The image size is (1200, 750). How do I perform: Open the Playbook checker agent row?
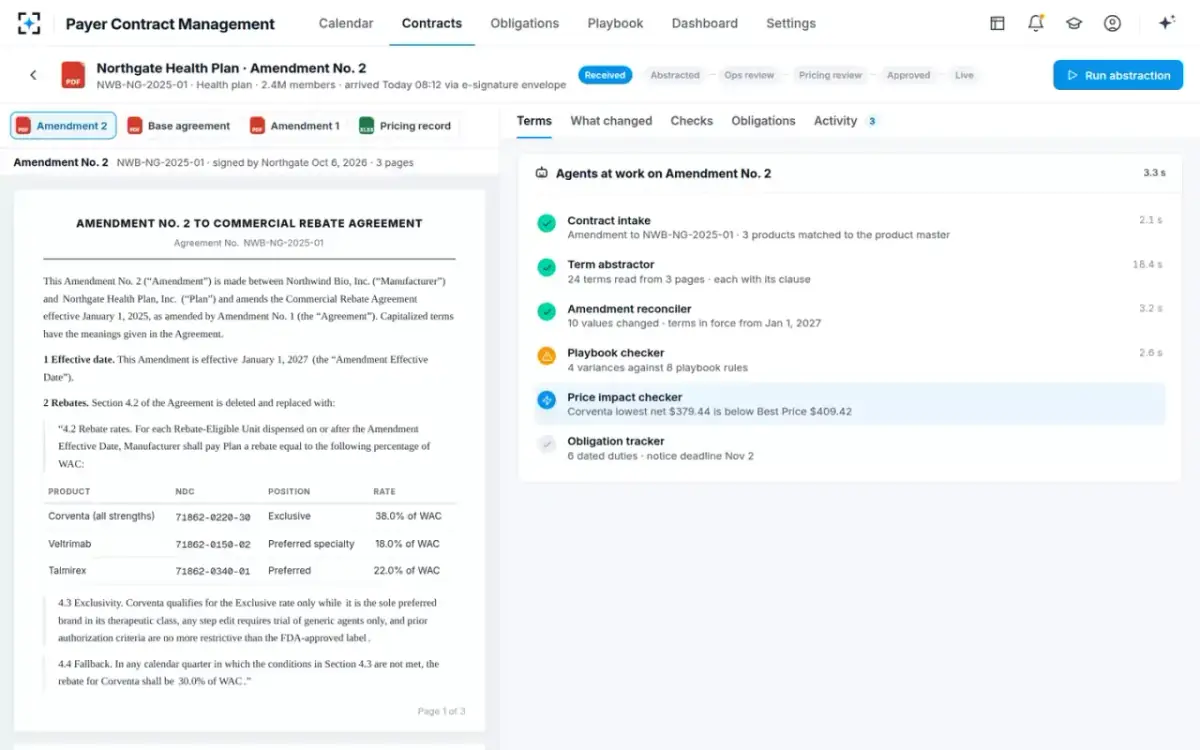tap(850, 359)
